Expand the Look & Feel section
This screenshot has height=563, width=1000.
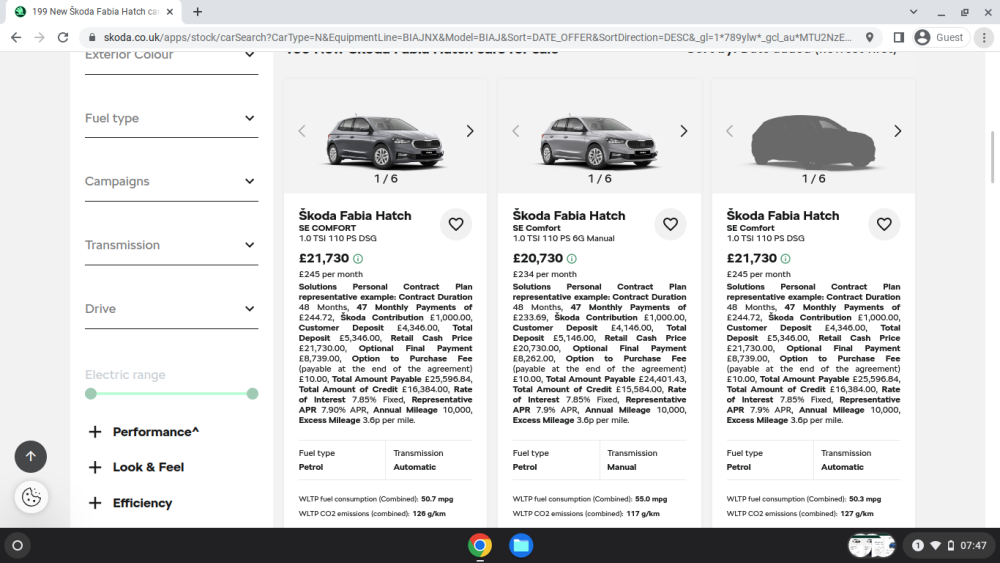(136, 467)
